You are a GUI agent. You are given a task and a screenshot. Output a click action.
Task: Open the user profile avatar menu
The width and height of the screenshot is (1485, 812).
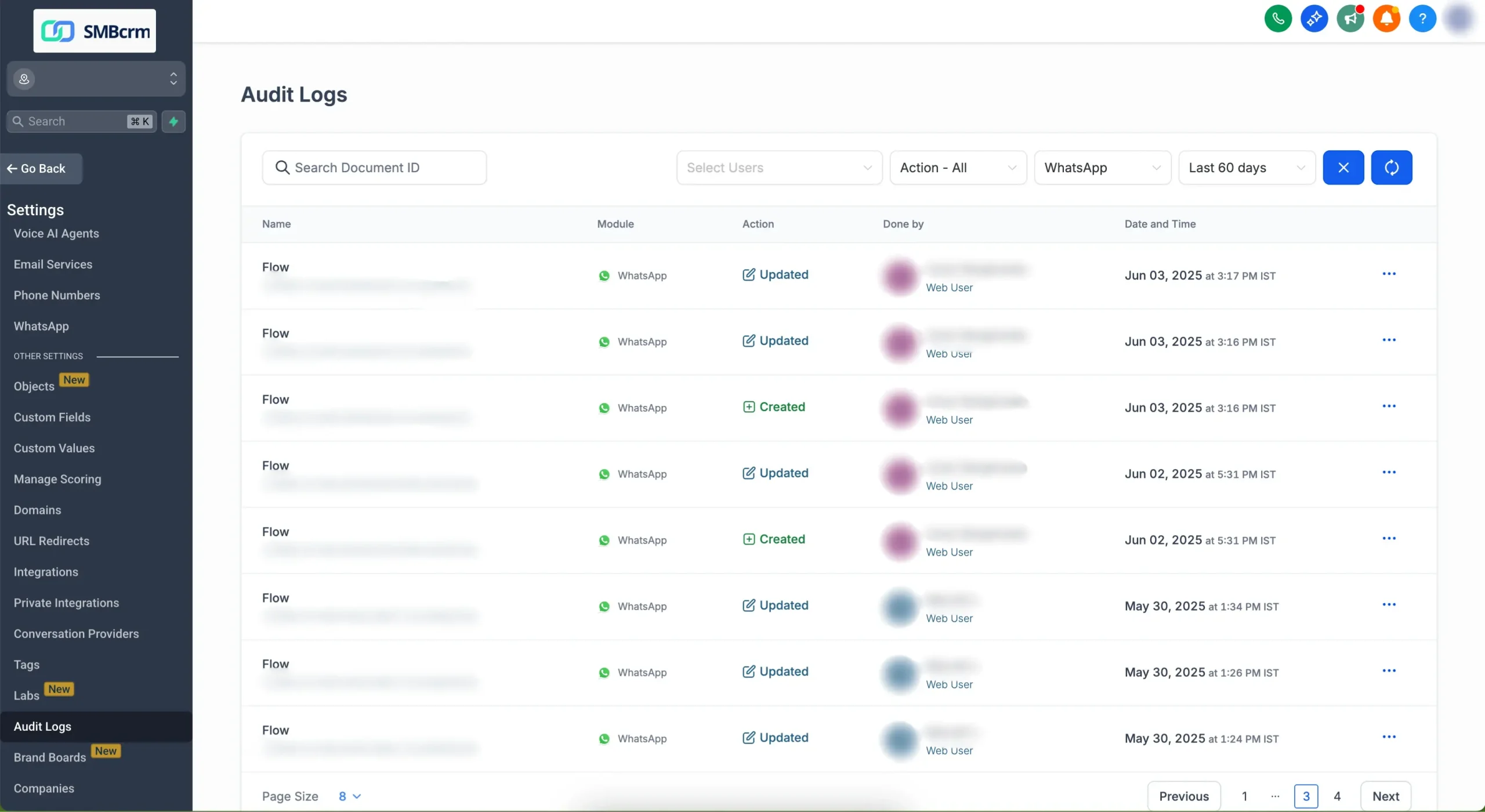click(x=1458, y=19)
